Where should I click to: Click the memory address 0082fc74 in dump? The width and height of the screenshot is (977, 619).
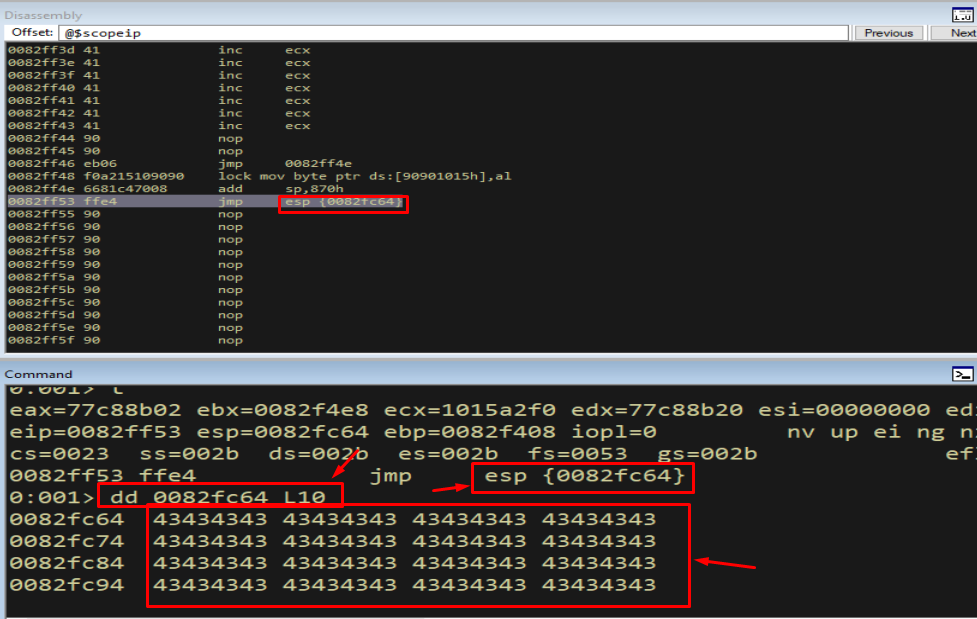[67, 541]
